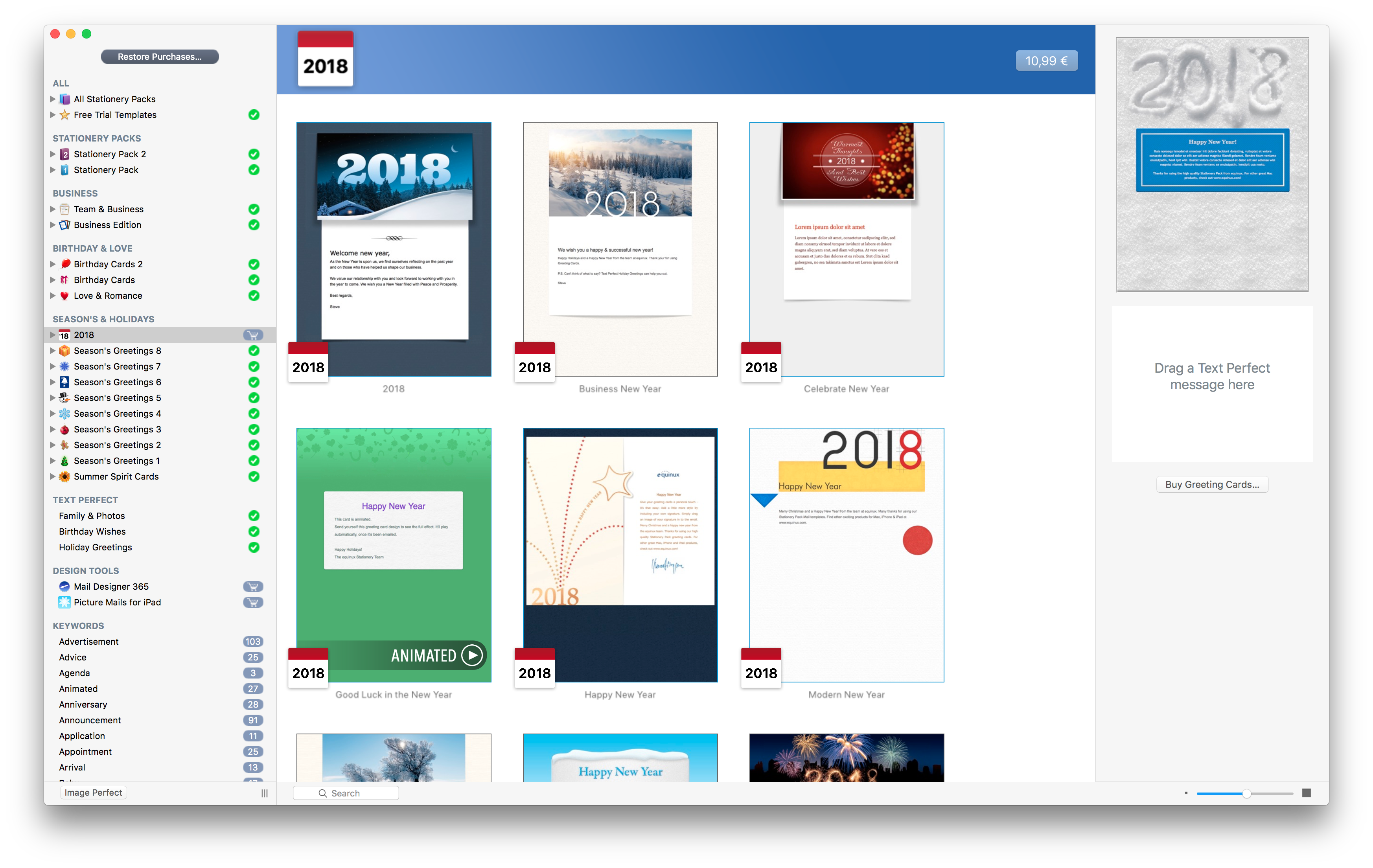The height and width of the screenshot is (868, 1373).
Task: Click the Love & Romance heart icon
Action: tap(64, 296)
